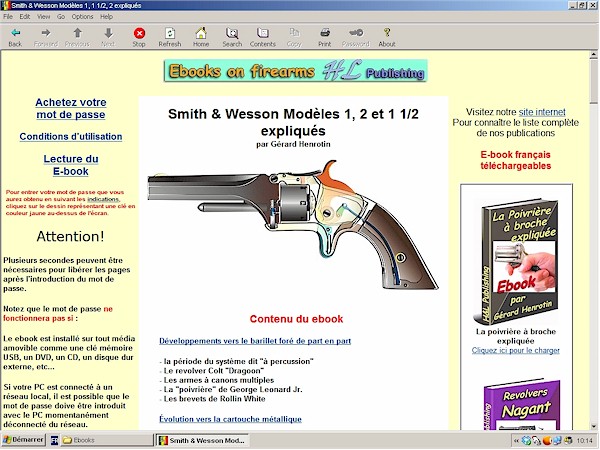Expand hidden tray icons chevron
The height and width of the screenshot is (450, 600).
pos(516,441)
